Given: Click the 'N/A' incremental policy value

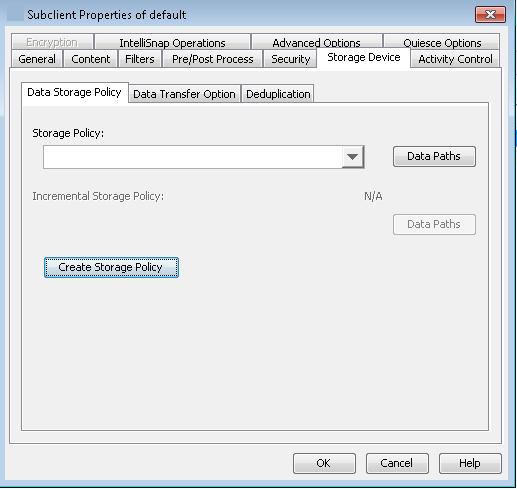Looking at the screenshot, I should pos(373,196).
